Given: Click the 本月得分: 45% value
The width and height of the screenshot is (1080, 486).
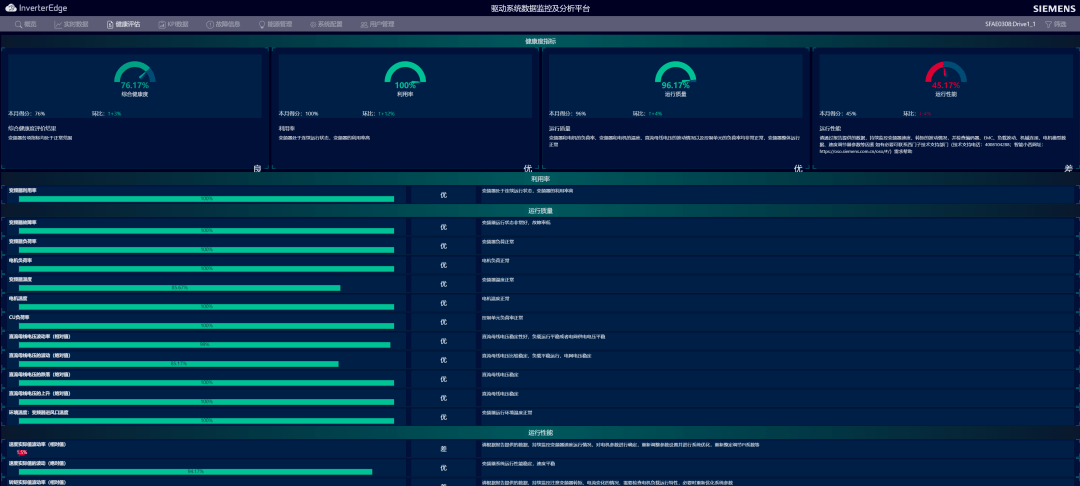Looking at the screenshot, I should point(838,113).
